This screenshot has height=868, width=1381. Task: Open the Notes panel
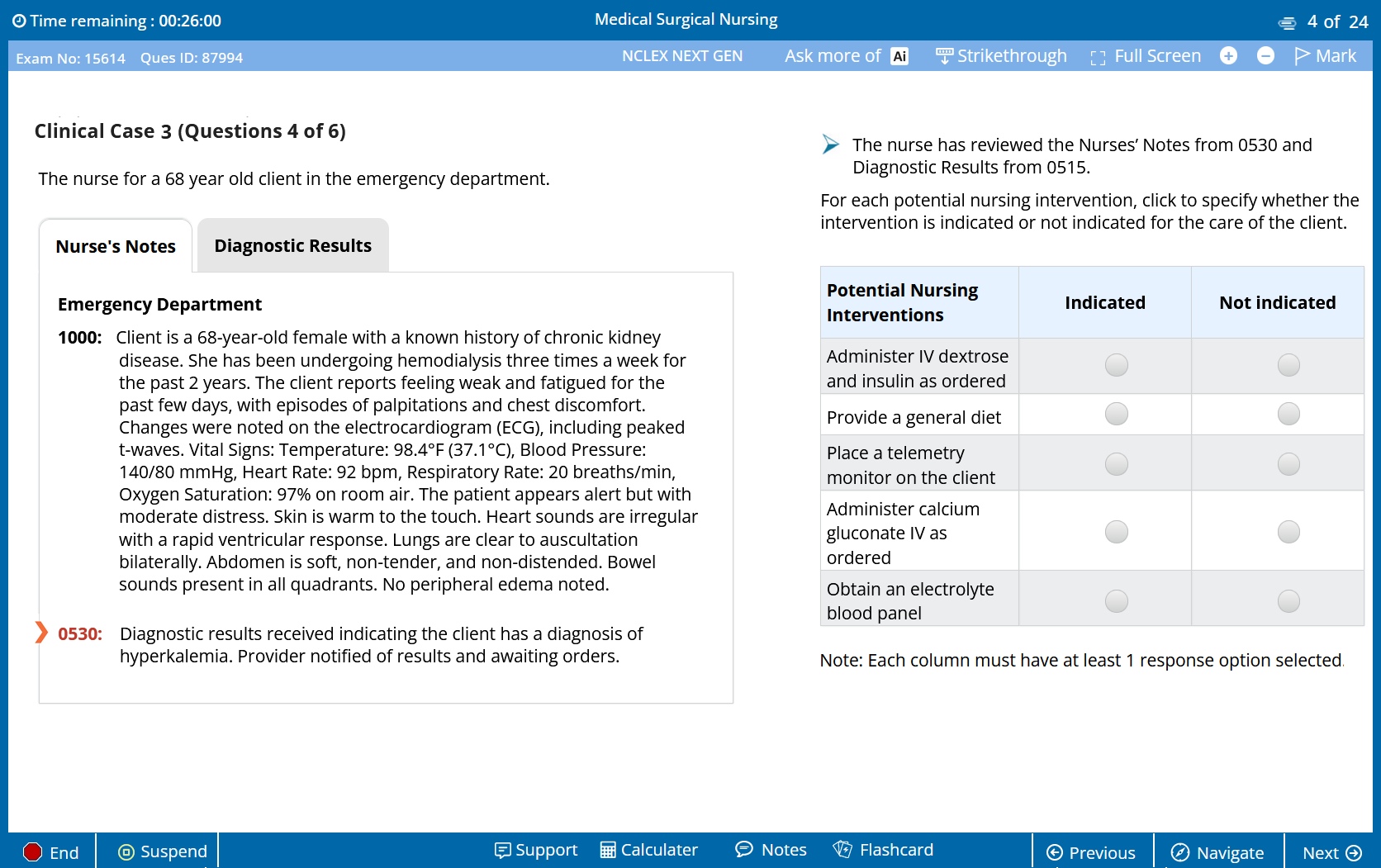click(x=771, y=850)
